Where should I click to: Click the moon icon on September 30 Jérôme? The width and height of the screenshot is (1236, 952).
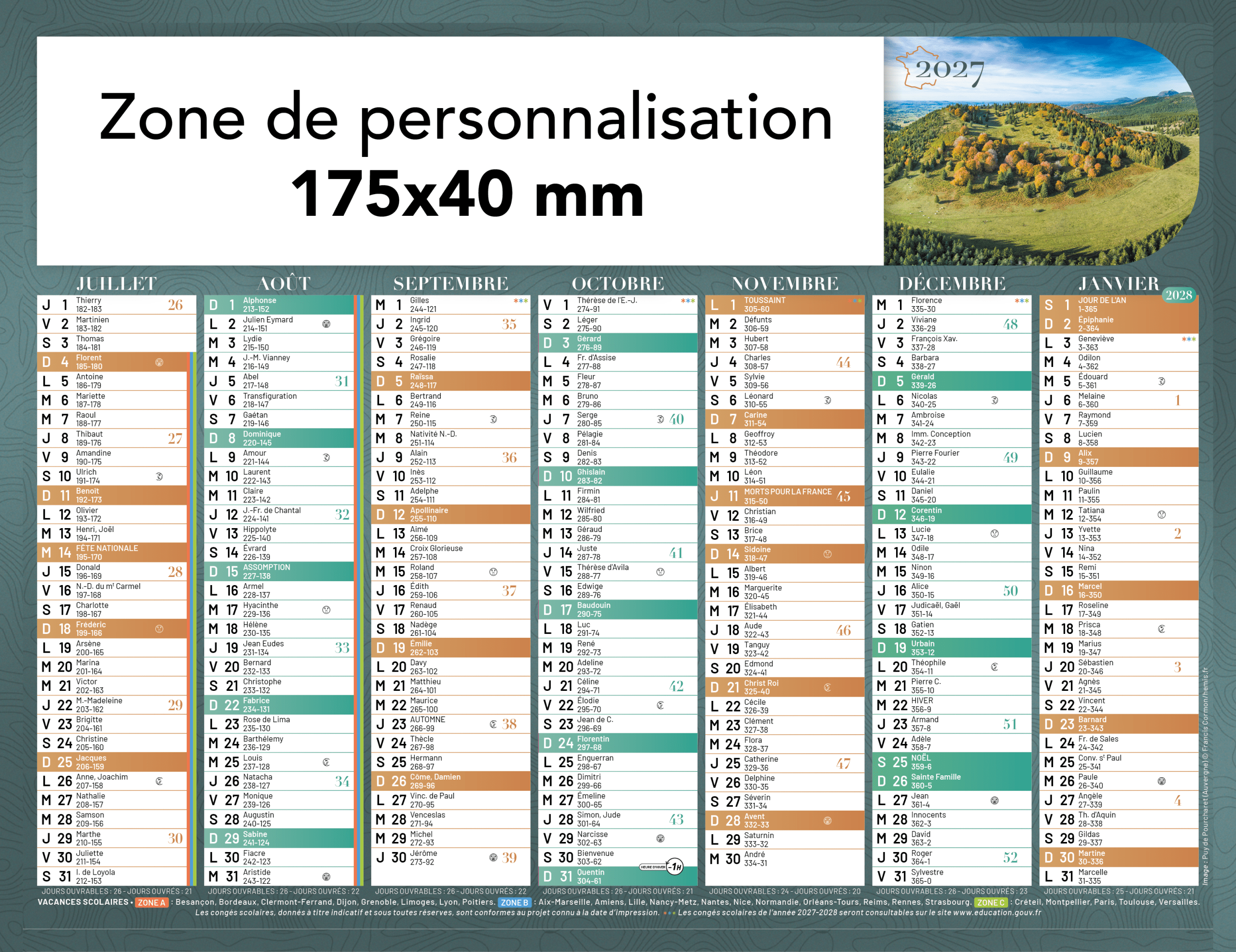pyautogui.click(x=493, y=857)
